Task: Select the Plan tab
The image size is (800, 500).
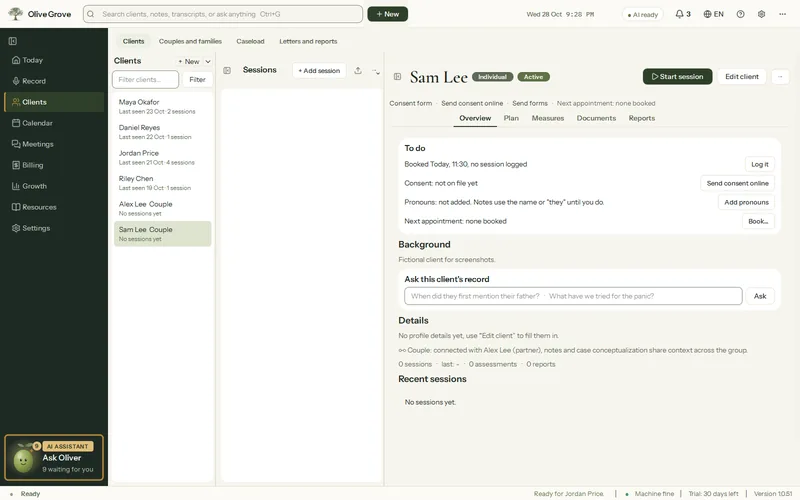Action: 511,118
